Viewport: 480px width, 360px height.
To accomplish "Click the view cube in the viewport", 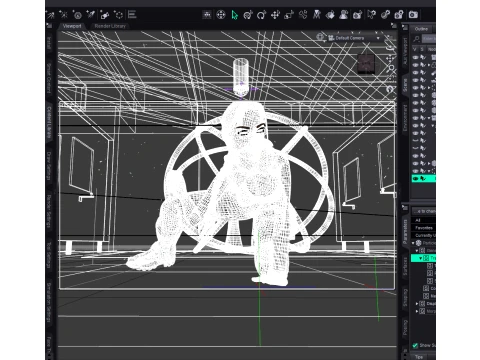I will [366, 63].
